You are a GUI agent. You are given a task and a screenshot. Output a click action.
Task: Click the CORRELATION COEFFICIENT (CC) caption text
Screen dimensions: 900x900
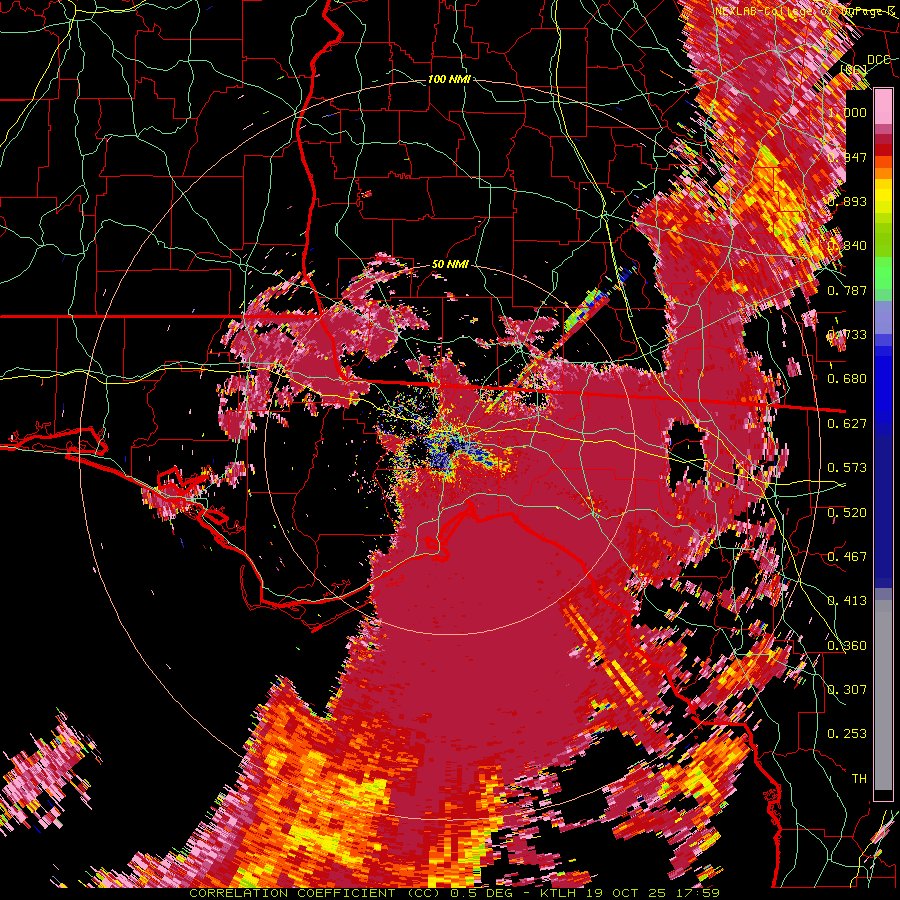[315, 893]
